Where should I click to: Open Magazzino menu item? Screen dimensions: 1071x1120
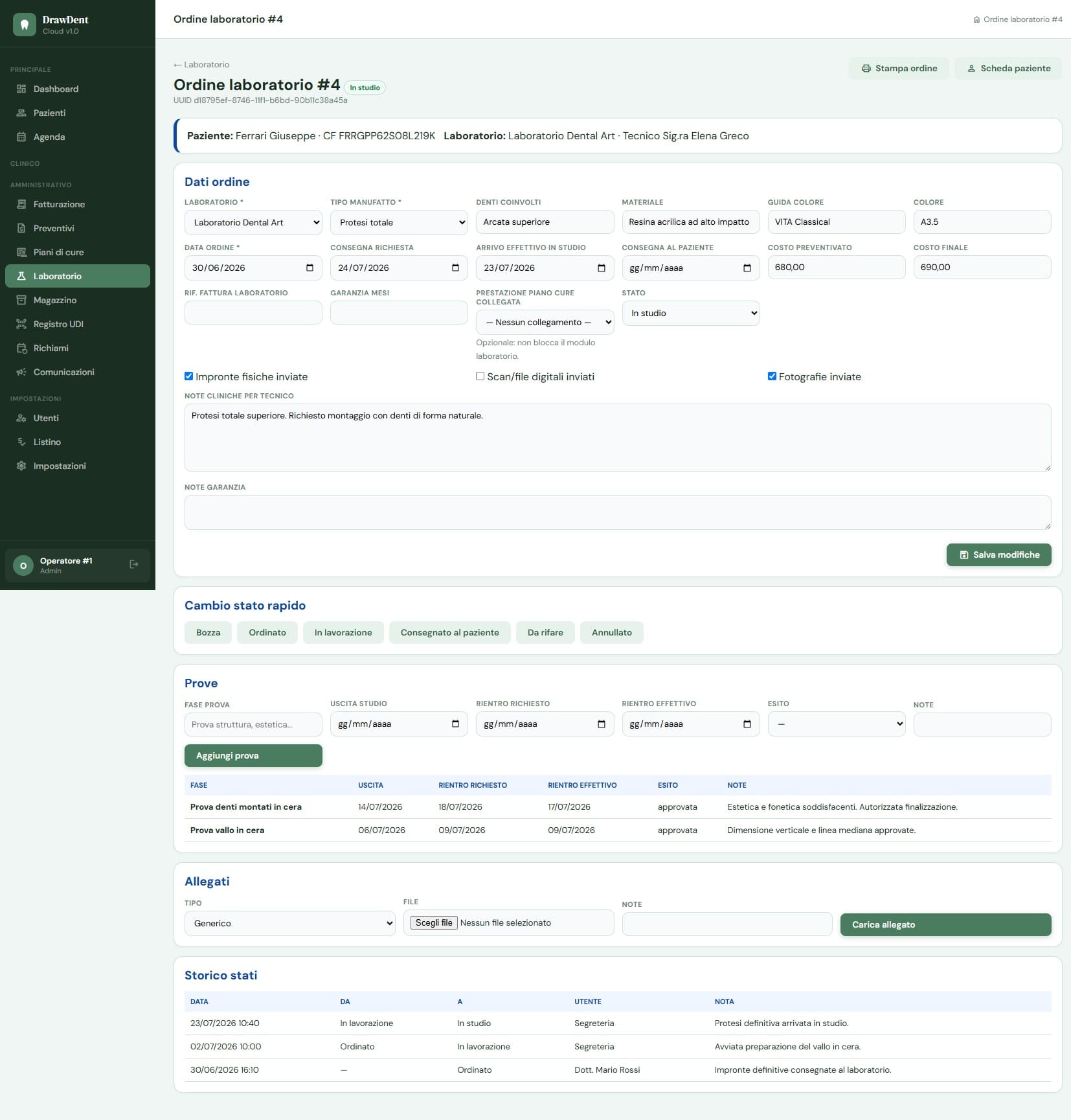pyautogui.click(x=78, y=300)
